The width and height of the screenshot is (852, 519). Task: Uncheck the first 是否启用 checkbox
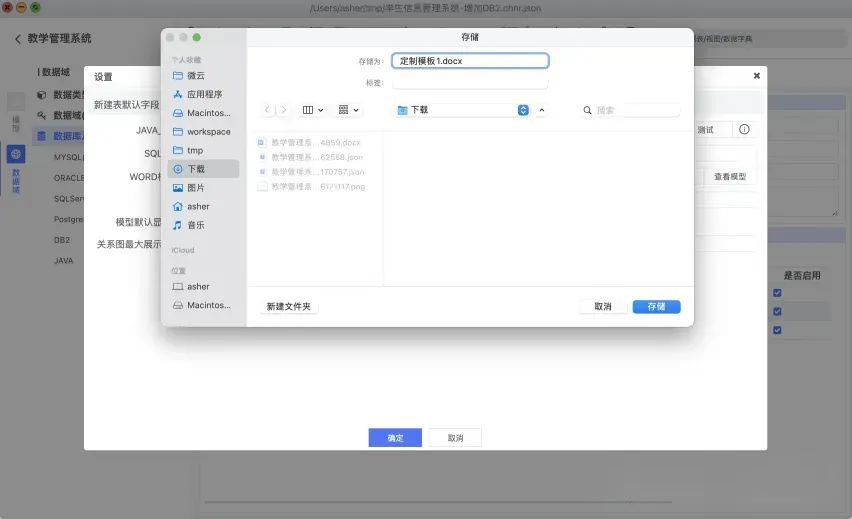[777, 293]
